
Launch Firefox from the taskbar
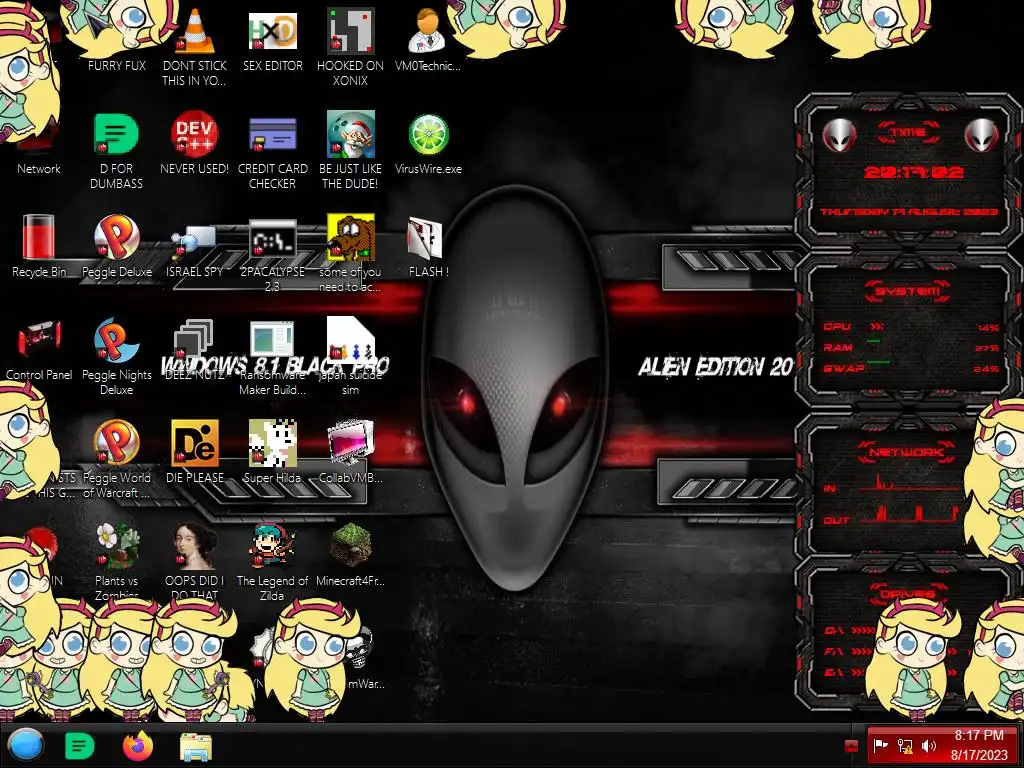[138, 746]
